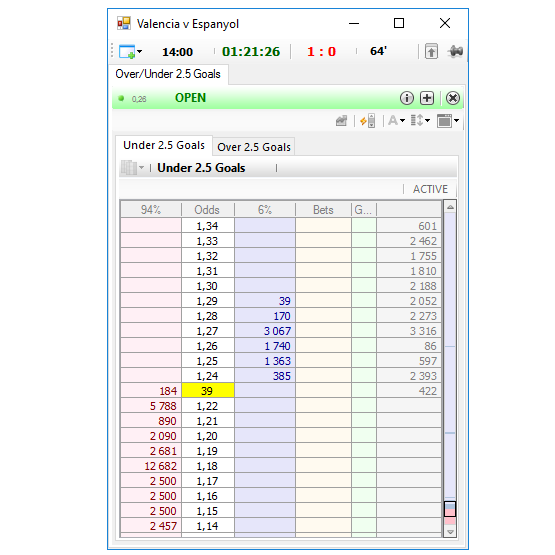Click the round X icon in OPEN bar
555x555 pixels.
[x=453, y=98]
